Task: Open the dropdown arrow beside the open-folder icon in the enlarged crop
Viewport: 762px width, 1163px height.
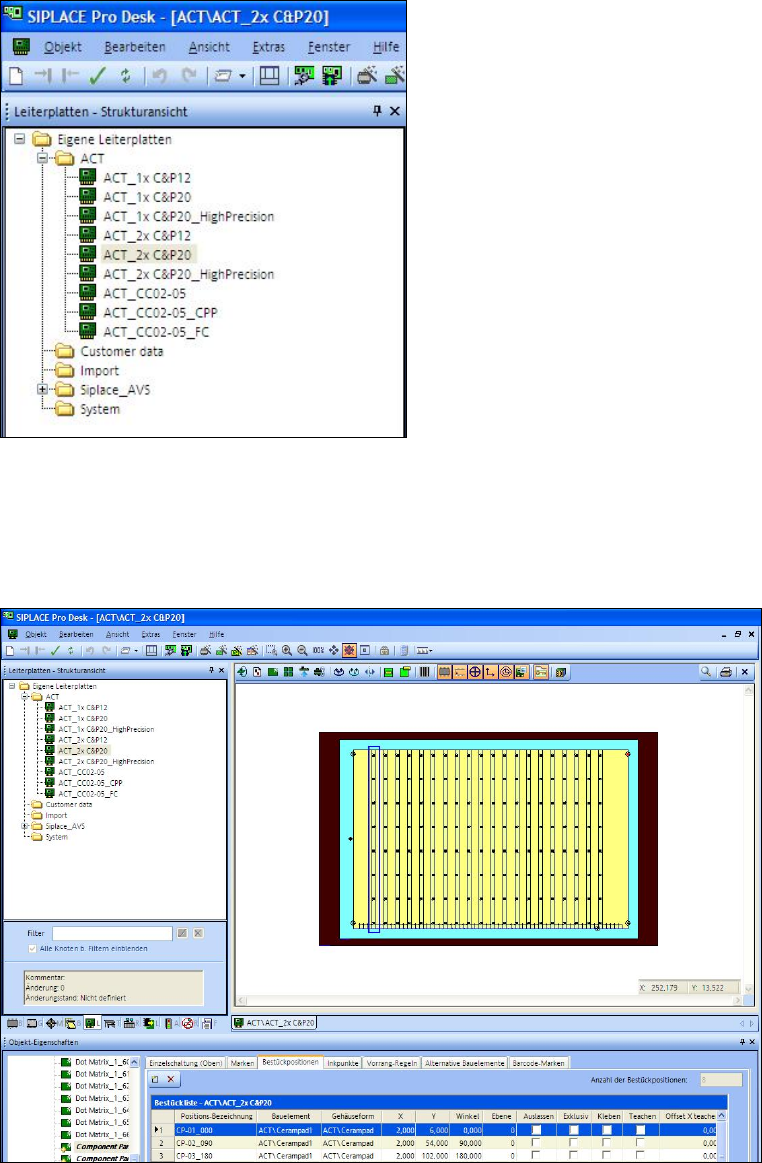Action: tap(243, 76)
